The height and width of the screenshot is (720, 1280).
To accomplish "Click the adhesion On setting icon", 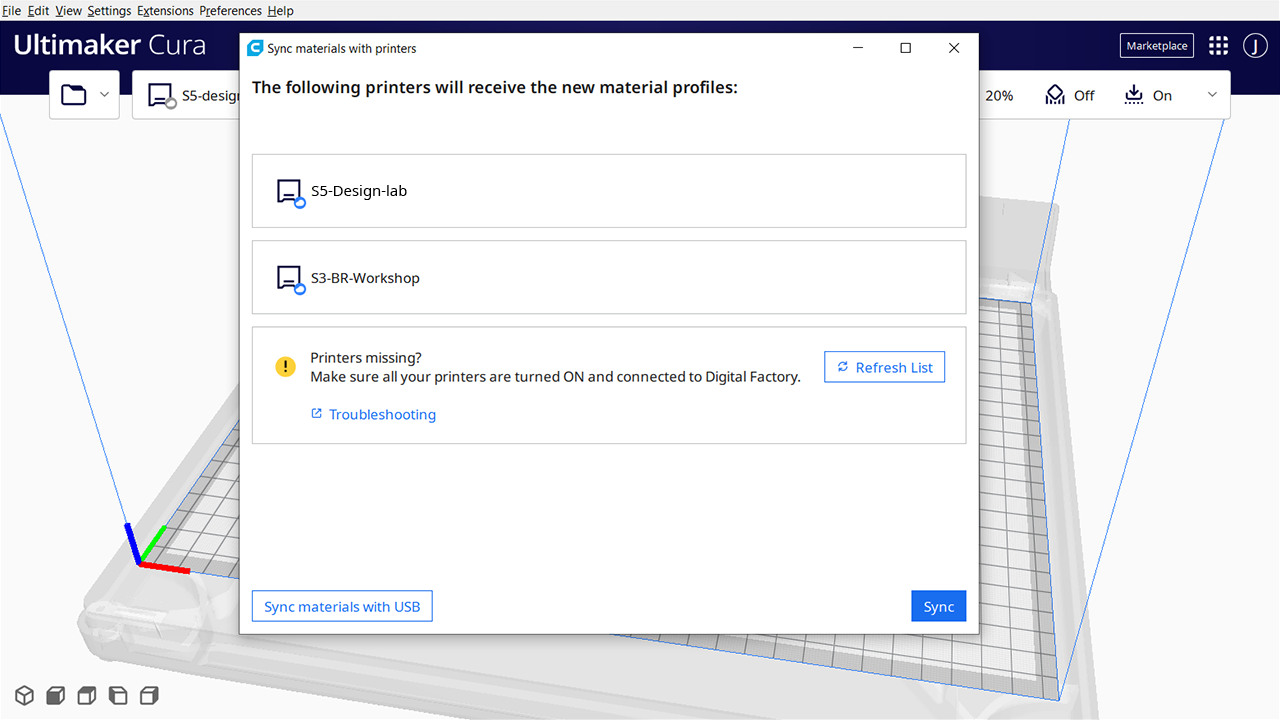I will [1133, 95].
